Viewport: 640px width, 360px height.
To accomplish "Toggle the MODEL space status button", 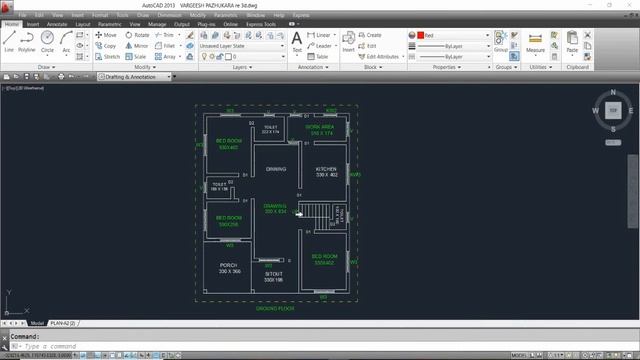I will pyautogui.click(x=519, y=356).
